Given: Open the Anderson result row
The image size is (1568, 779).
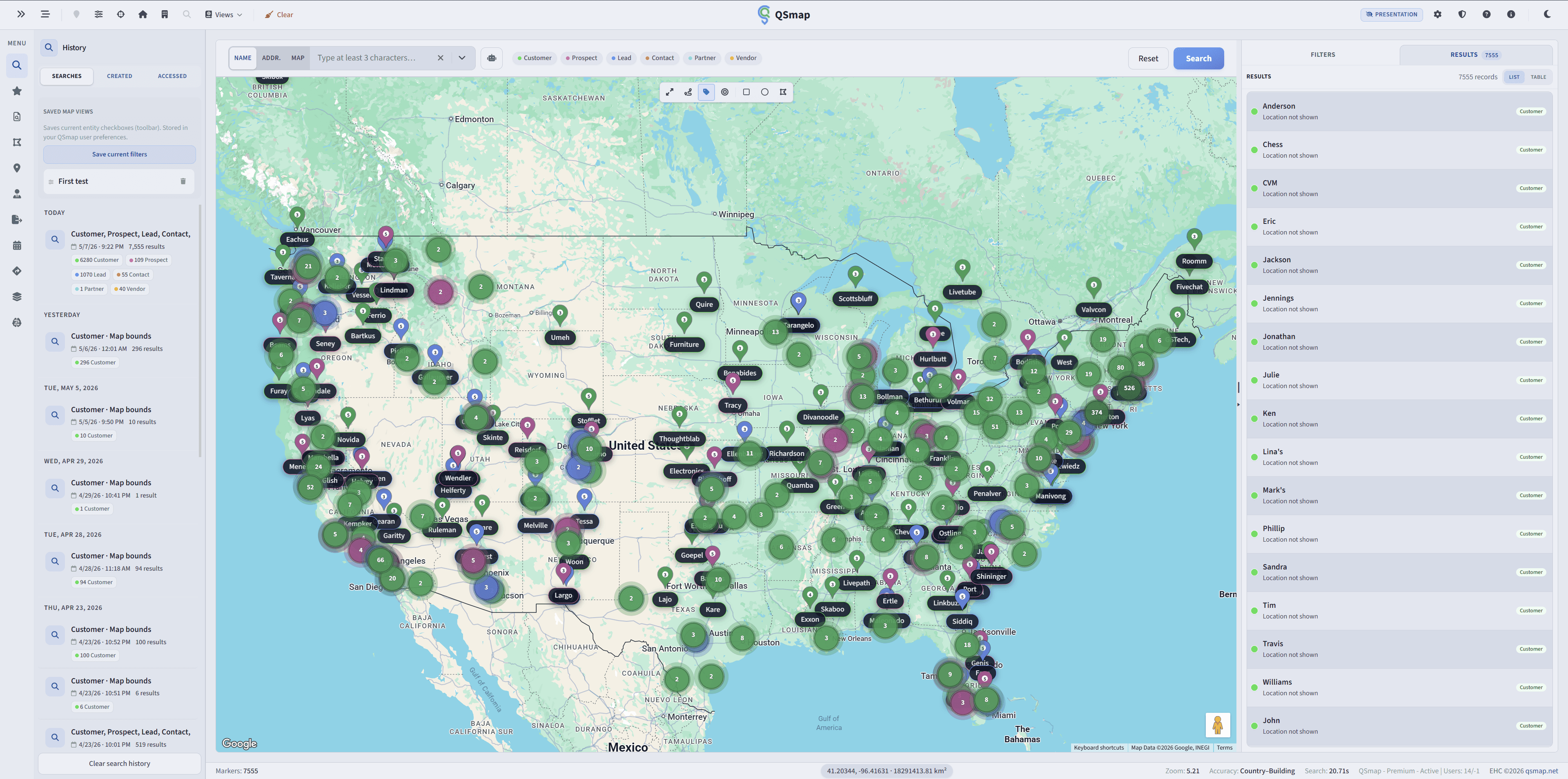Looking at the screenshot, I should pyautogui.click(x=1399, y=111).
